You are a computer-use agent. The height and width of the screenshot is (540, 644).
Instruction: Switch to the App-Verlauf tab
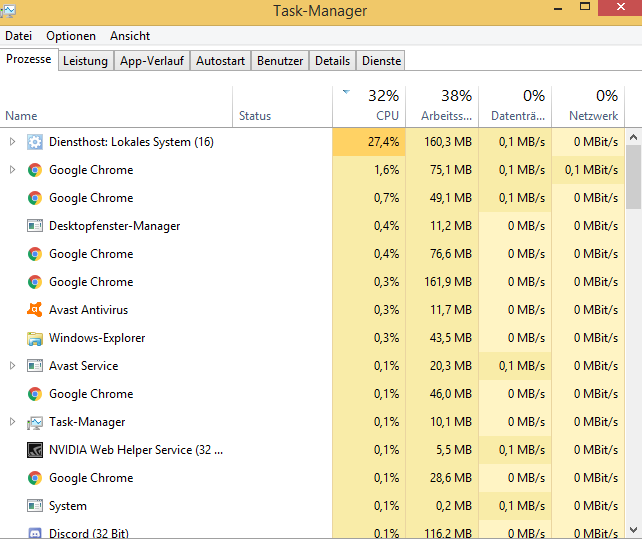click(152, 61)
